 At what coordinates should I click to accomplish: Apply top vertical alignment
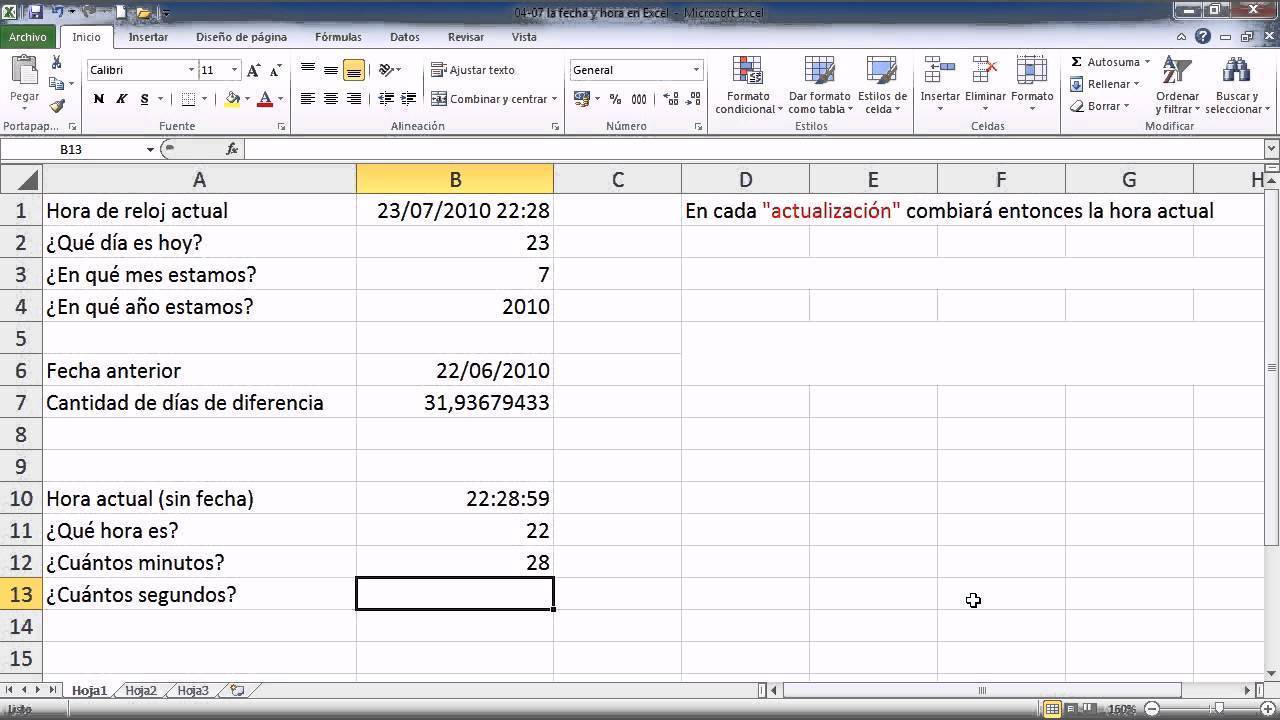point(308,70)
